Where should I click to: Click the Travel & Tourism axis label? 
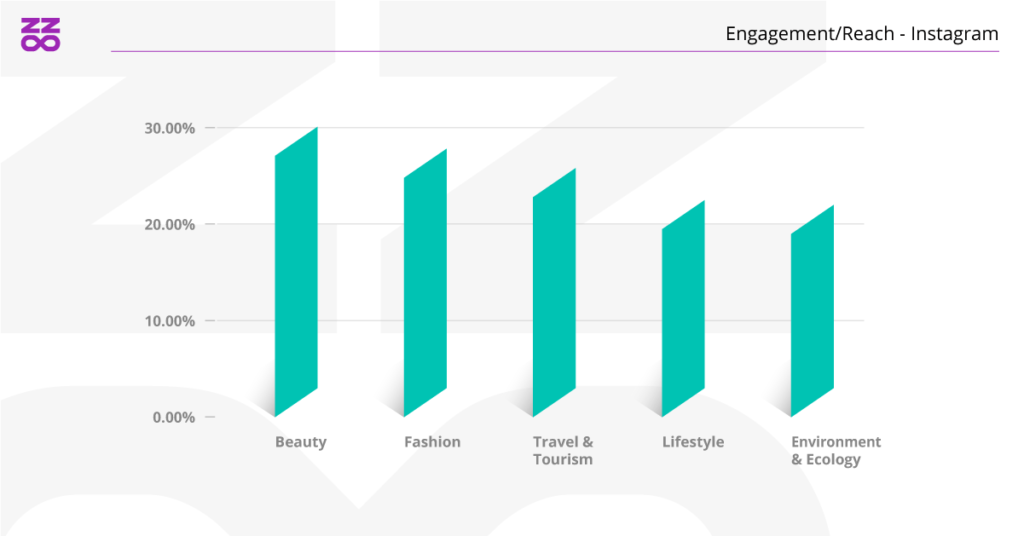pos(563,451)
